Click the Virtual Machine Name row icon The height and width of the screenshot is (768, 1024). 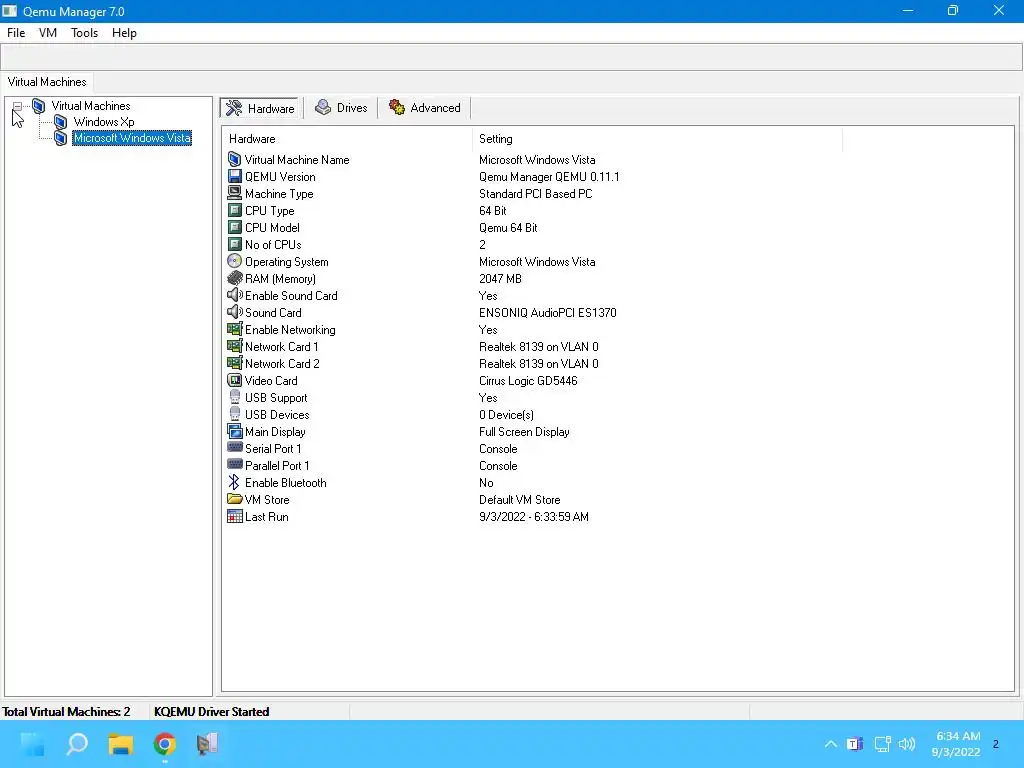234,159
